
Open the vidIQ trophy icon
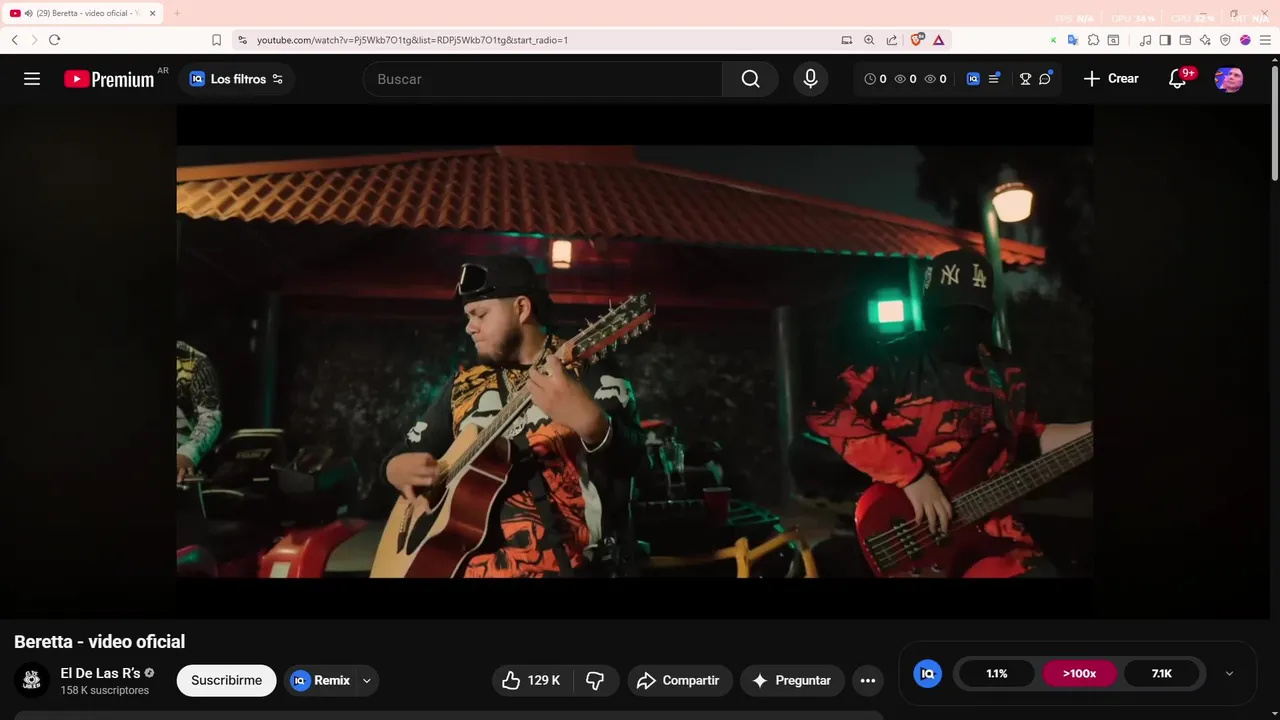click(1025, 79)
